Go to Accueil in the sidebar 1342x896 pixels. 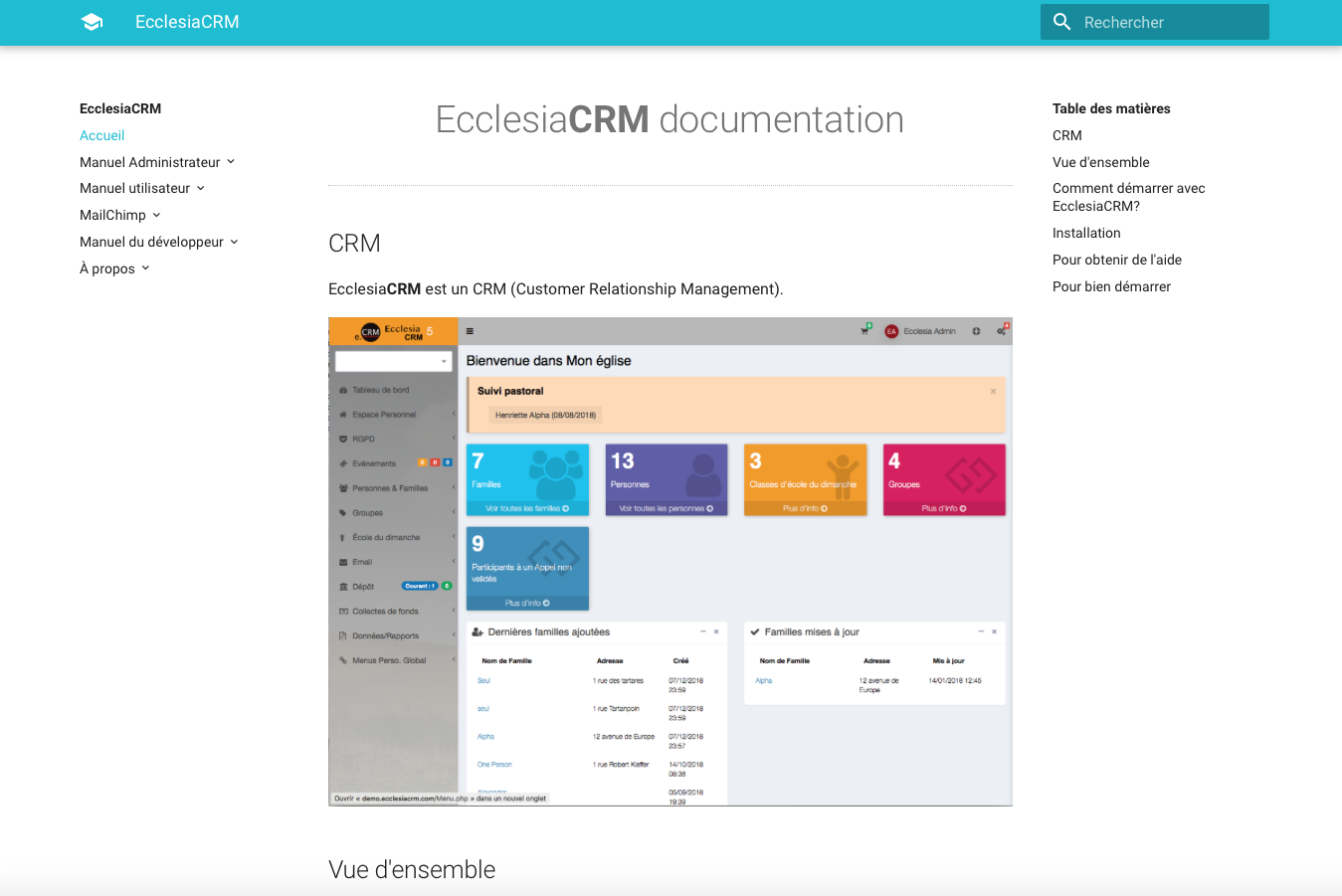tap(101, 135)
